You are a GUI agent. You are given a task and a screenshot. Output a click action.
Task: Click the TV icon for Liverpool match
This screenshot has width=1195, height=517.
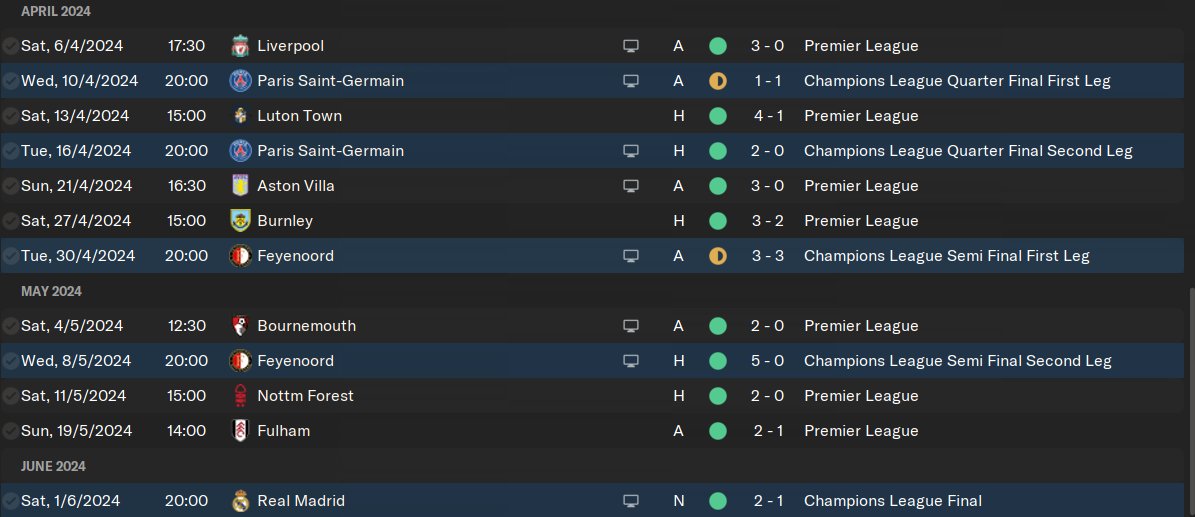click(631, 46)
